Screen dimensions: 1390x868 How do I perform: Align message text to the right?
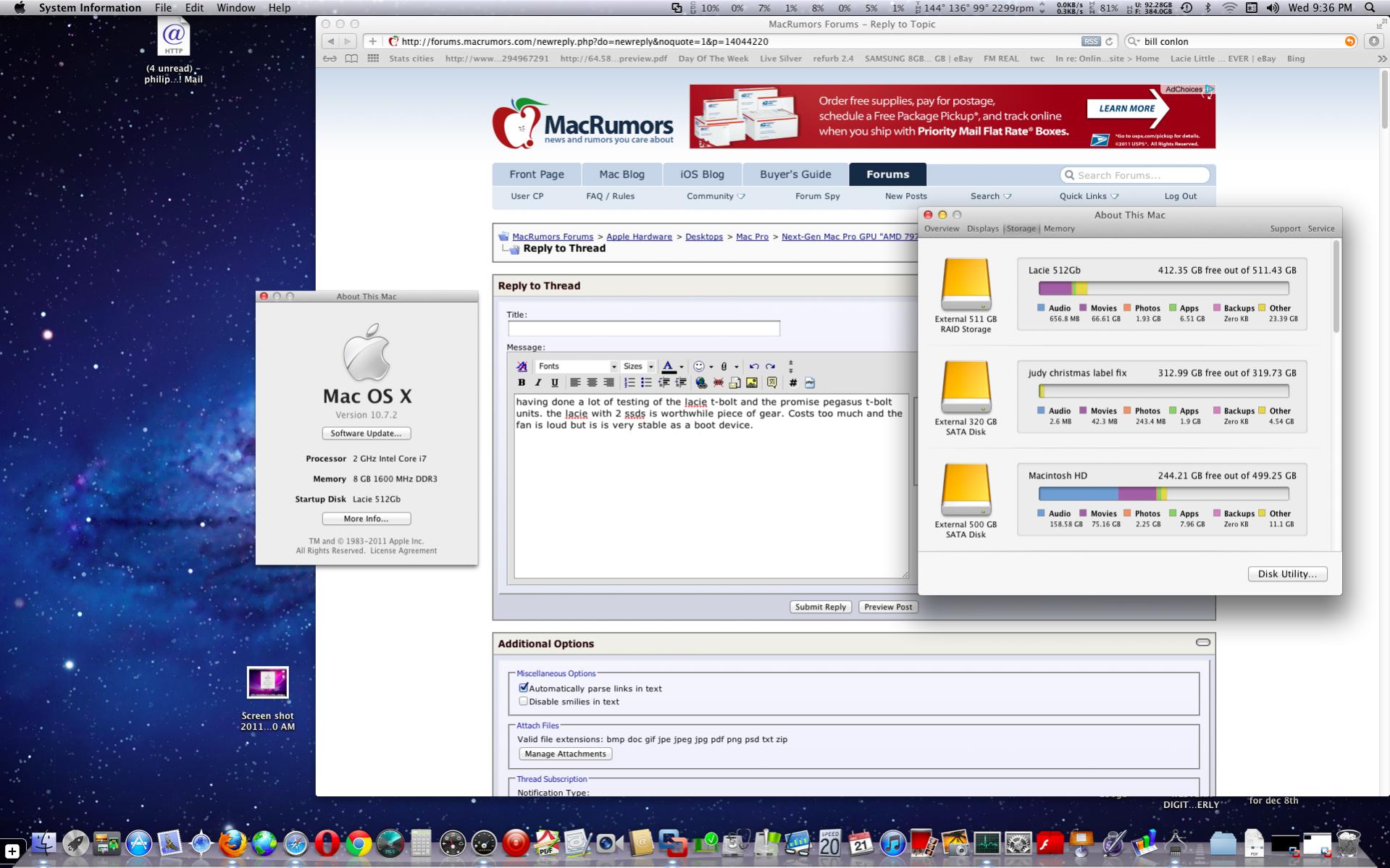[x=608, y=382]
